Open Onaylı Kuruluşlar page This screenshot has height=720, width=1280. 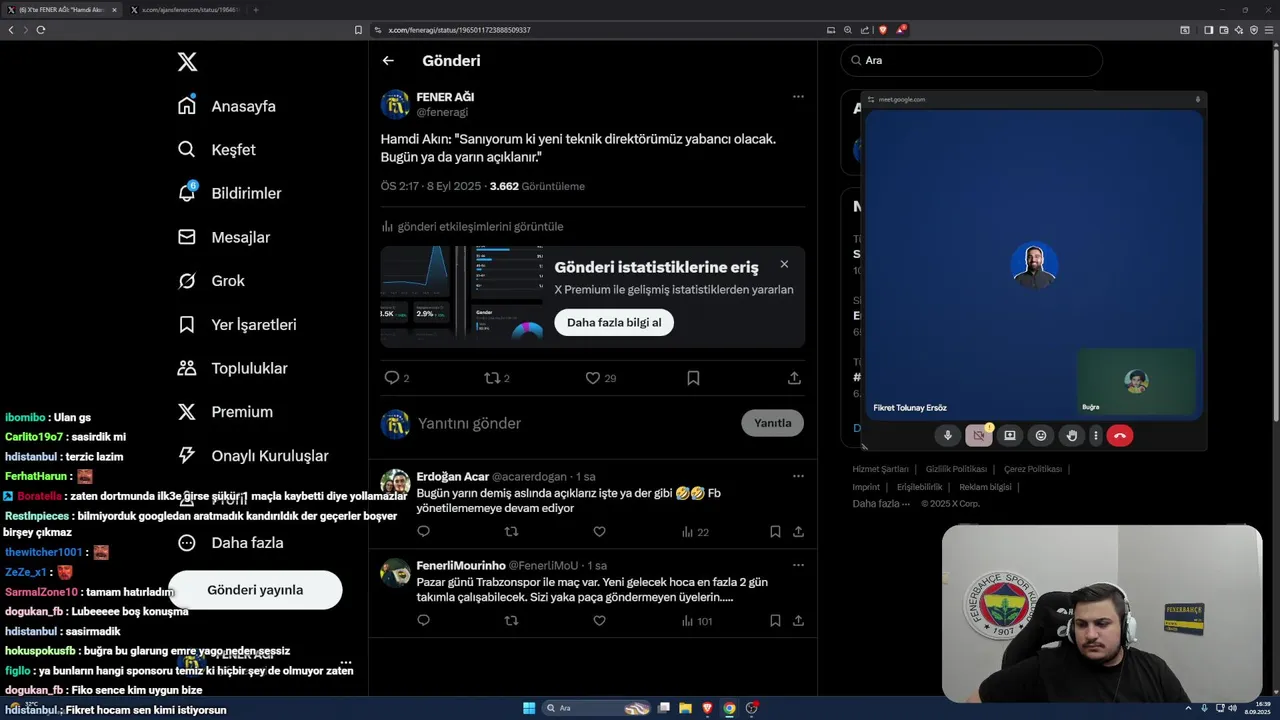pyautogui.click(x=252, y=456)
